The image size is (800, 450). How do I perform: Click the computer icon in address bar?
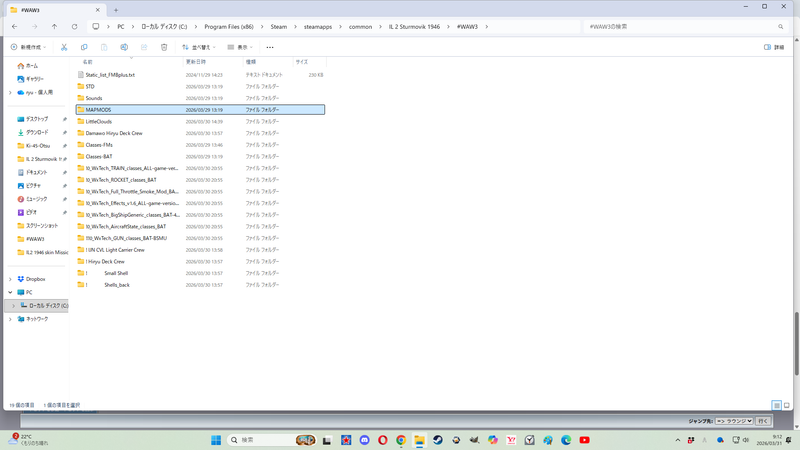[95, 27]
